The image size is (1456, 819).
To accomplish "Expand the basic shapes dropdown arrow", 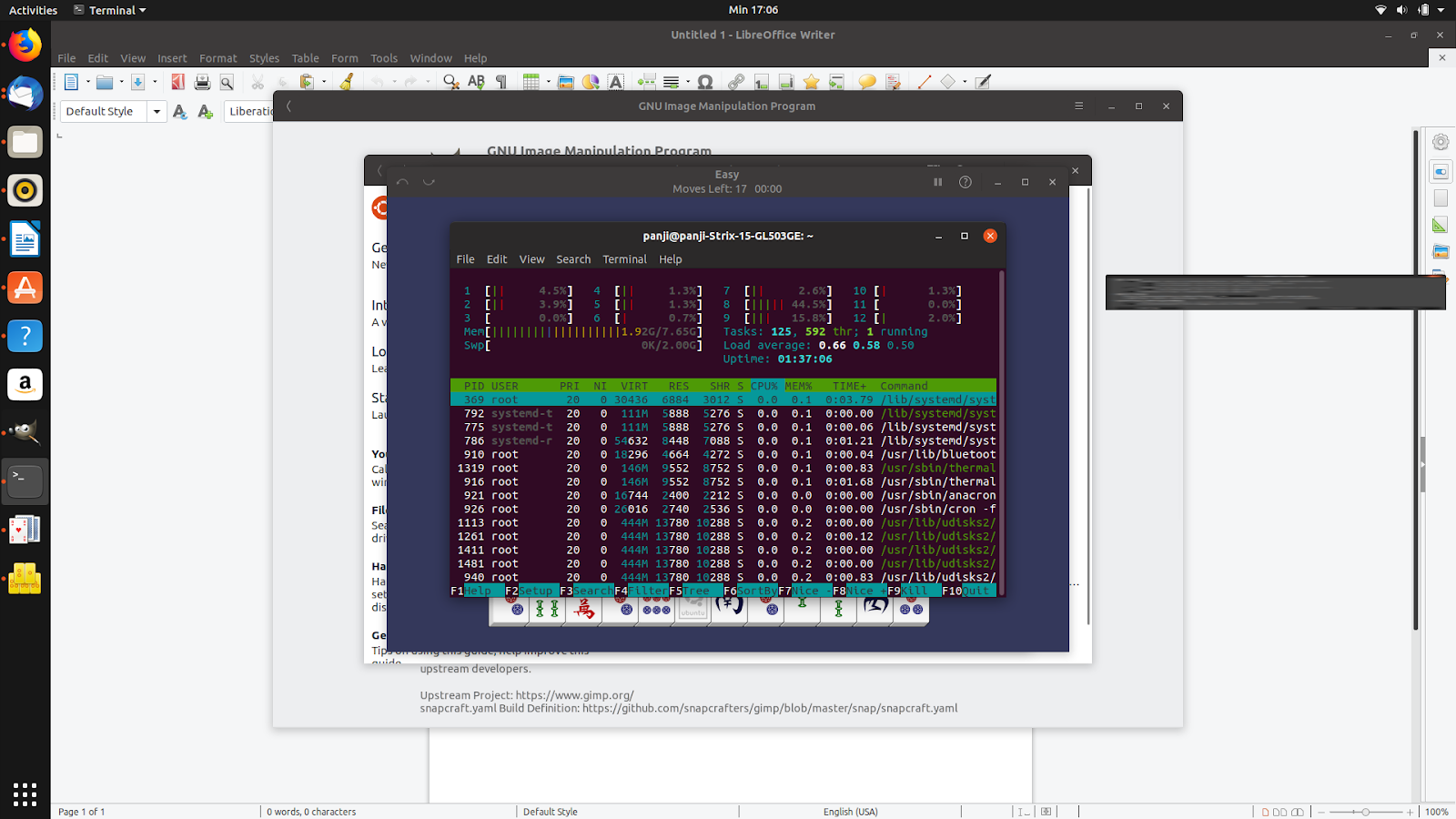I will pyautogui.click(x=965, y=82).
